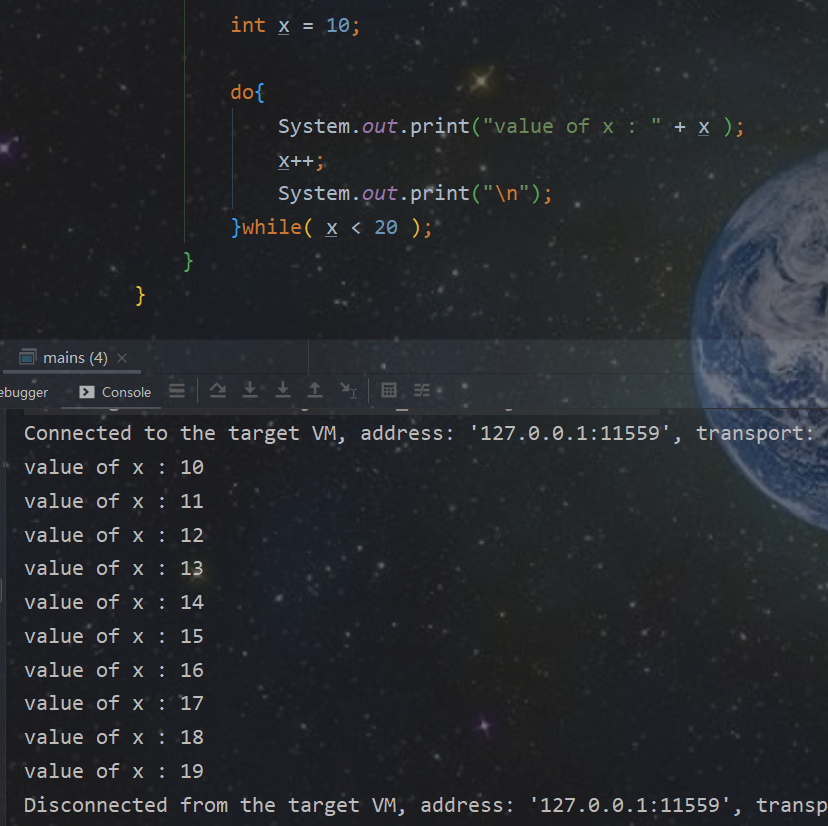Click the "\n" string in print call

506,193
